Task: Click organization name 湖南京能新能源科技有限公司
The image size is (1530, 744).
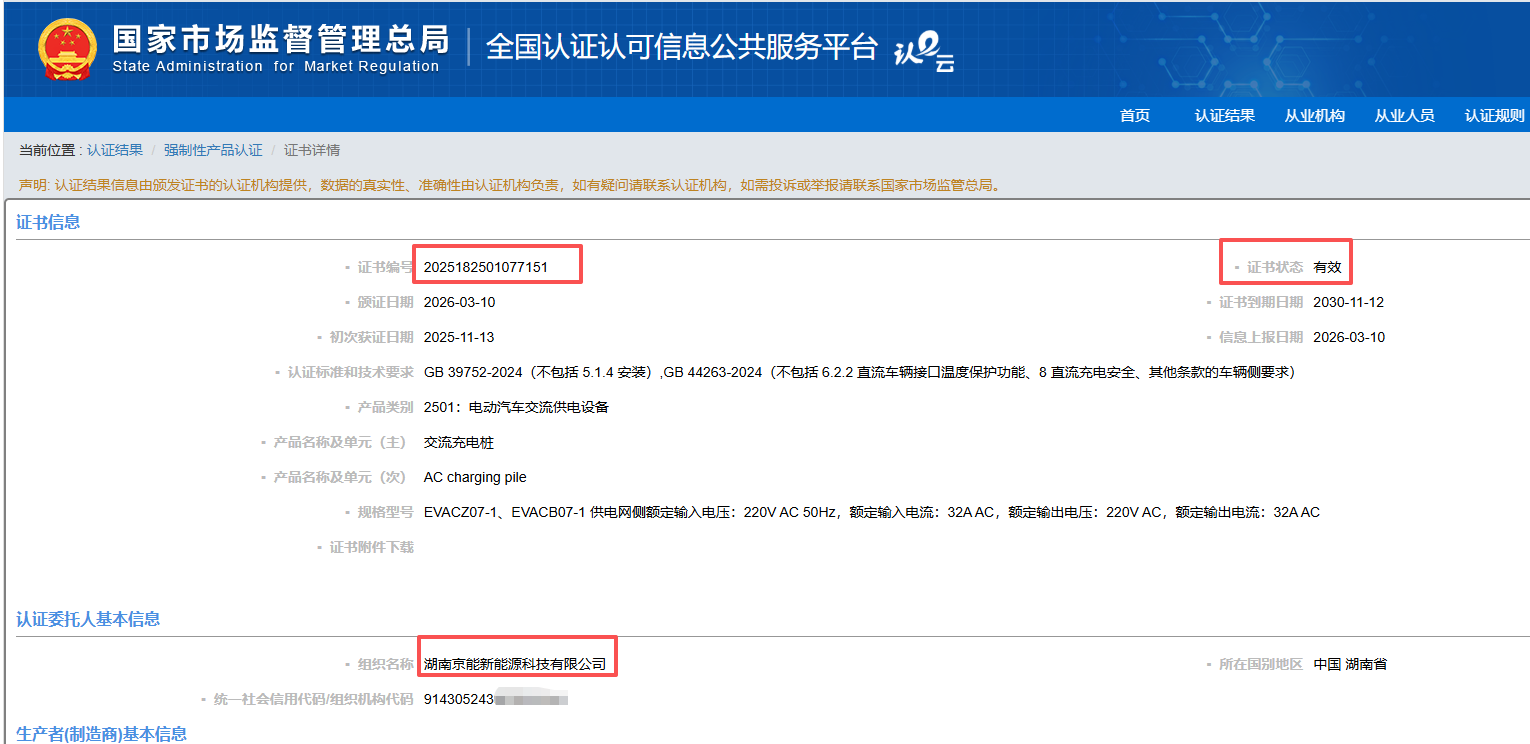Action: [x=515, y=664]
